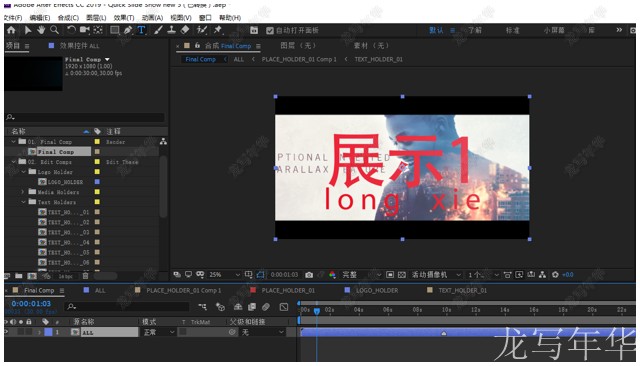Select the Brush tool
This screenshot has height=366, width=640.
(158, 30)
